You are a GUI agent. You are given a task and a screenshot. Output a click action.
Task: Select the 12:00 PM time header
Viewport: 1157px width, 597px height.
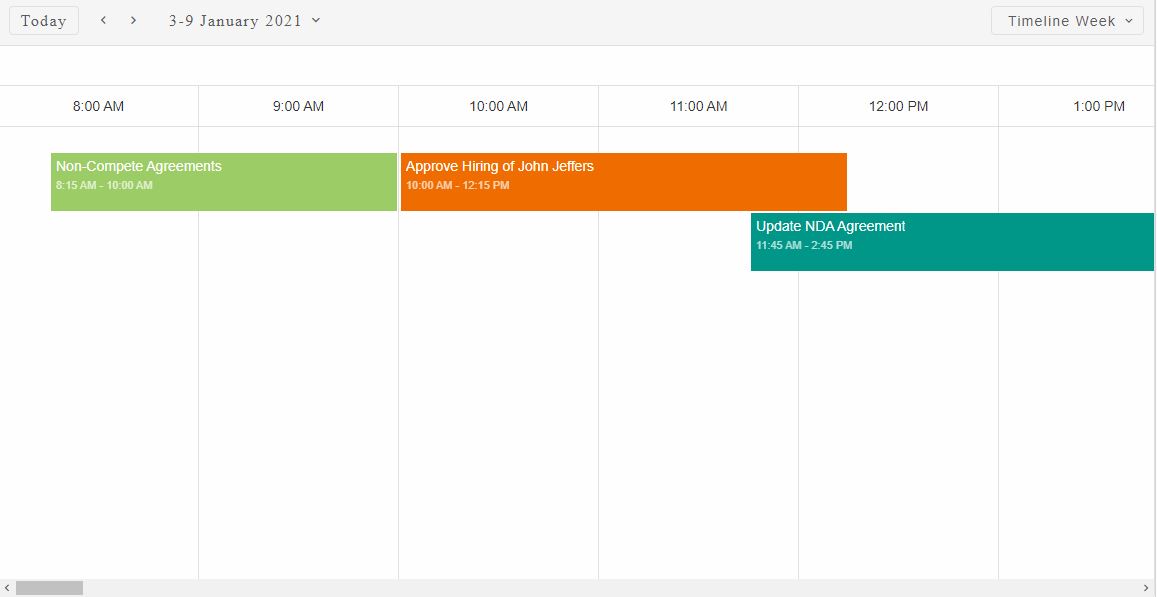[898, 106]
